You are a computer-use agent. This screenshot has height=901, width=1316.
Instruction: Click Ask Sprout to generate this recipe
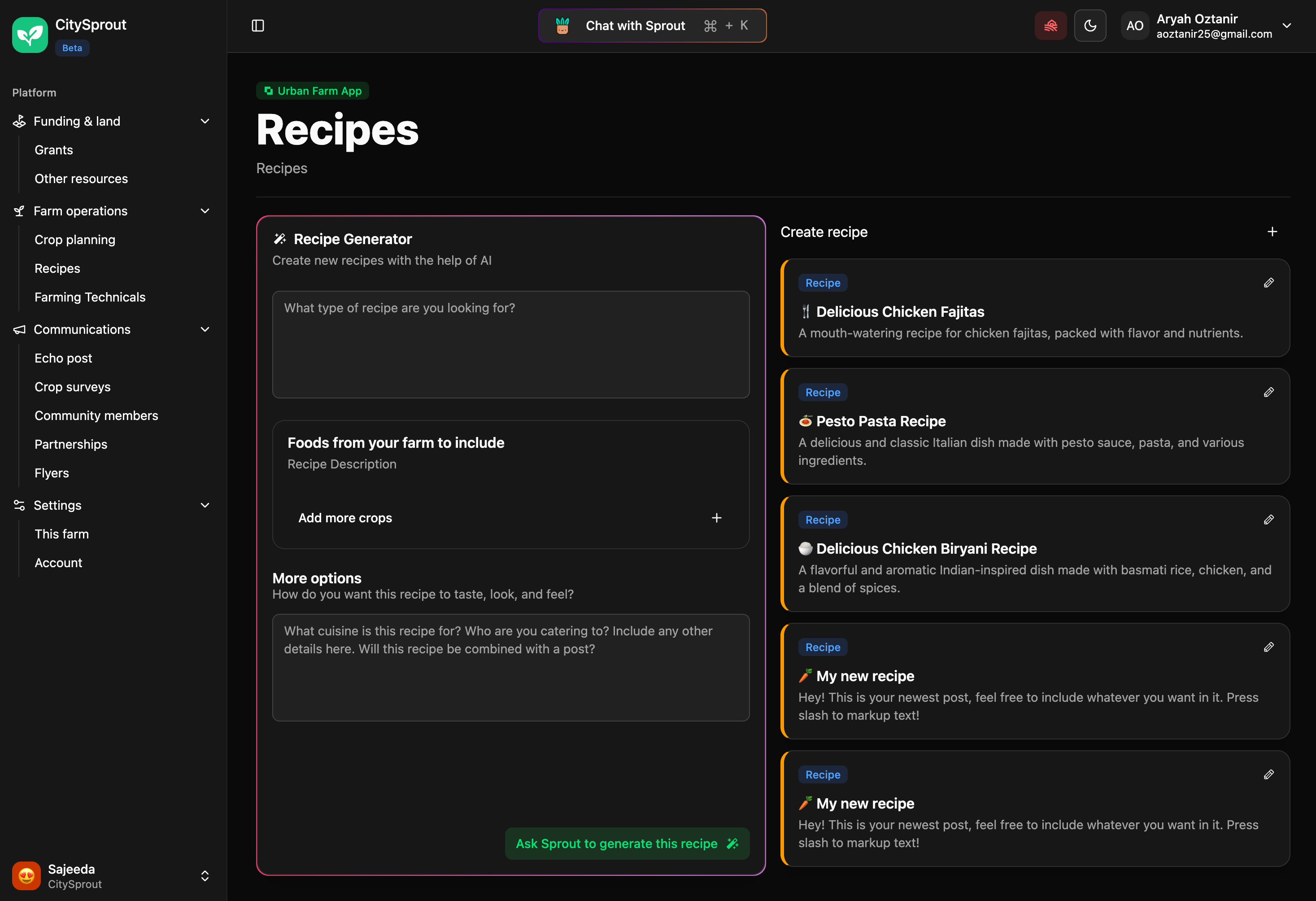627,844
